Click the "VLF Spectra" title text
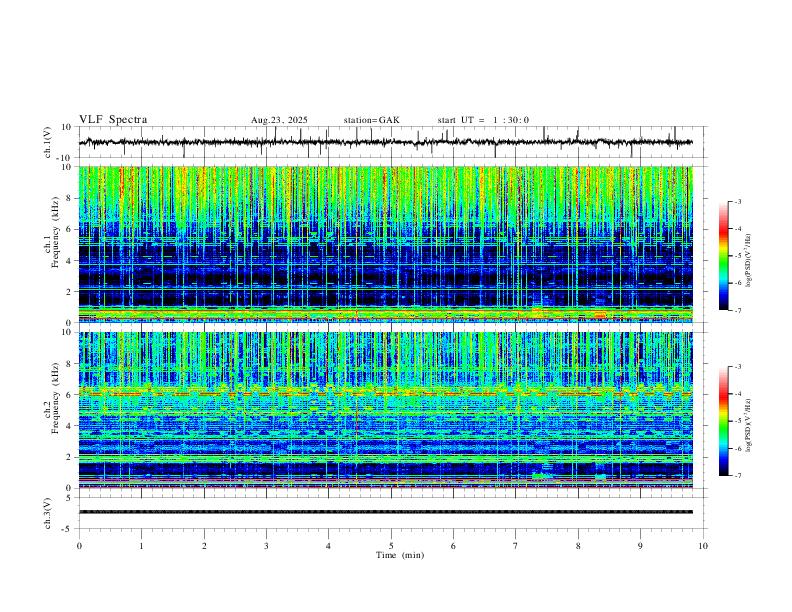This screenshot has height=612, width=792. (x=113, y=120)
